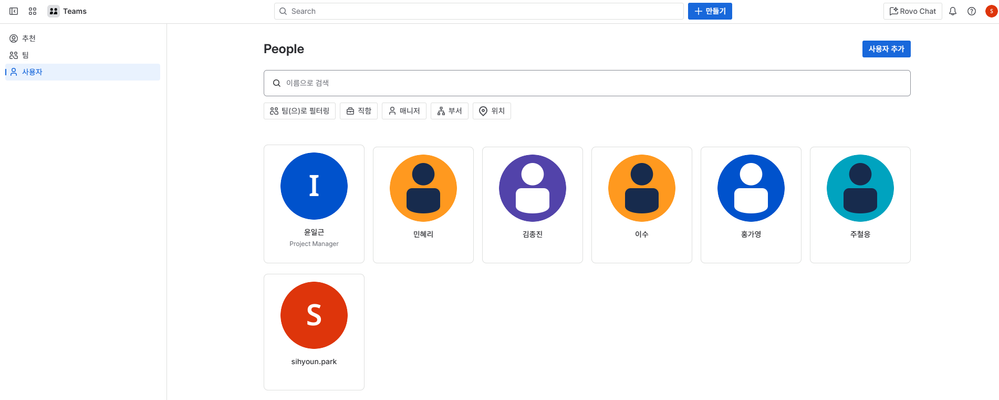Image resolution: width=999 pixels, height=400 pixels.
Task: Expand the 위치 filter dropdown
Action: pyautogui.click(x=491, y=111)
